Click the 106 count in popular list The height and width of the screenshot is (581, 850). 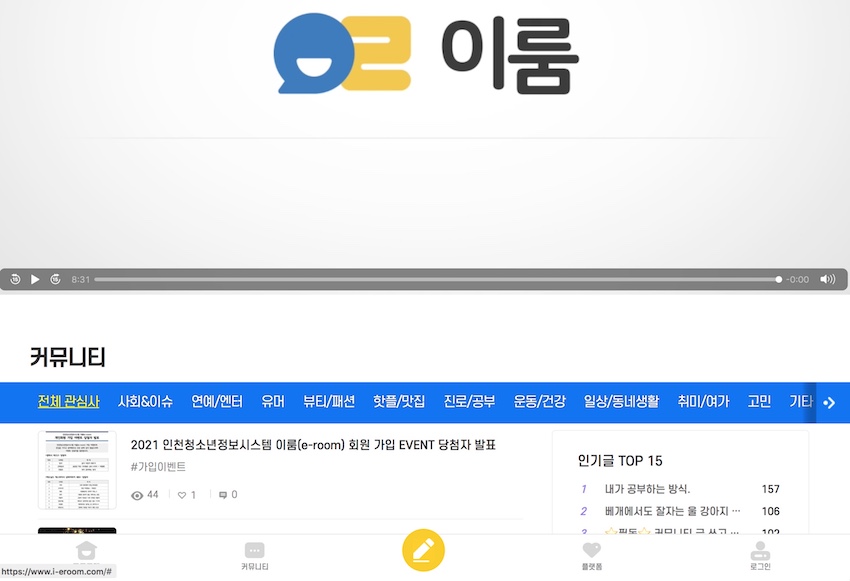(770, 511)
